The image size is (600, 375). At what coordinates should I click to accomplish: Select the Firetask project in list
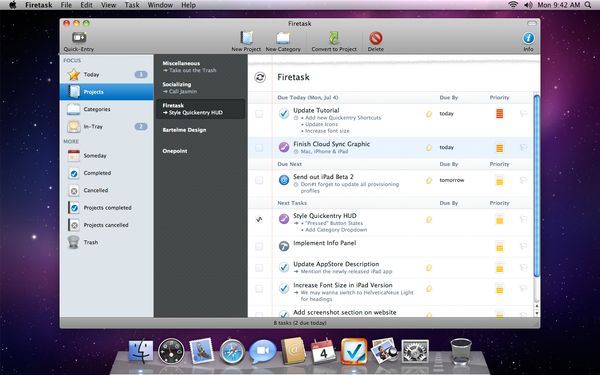pos(201,109)
